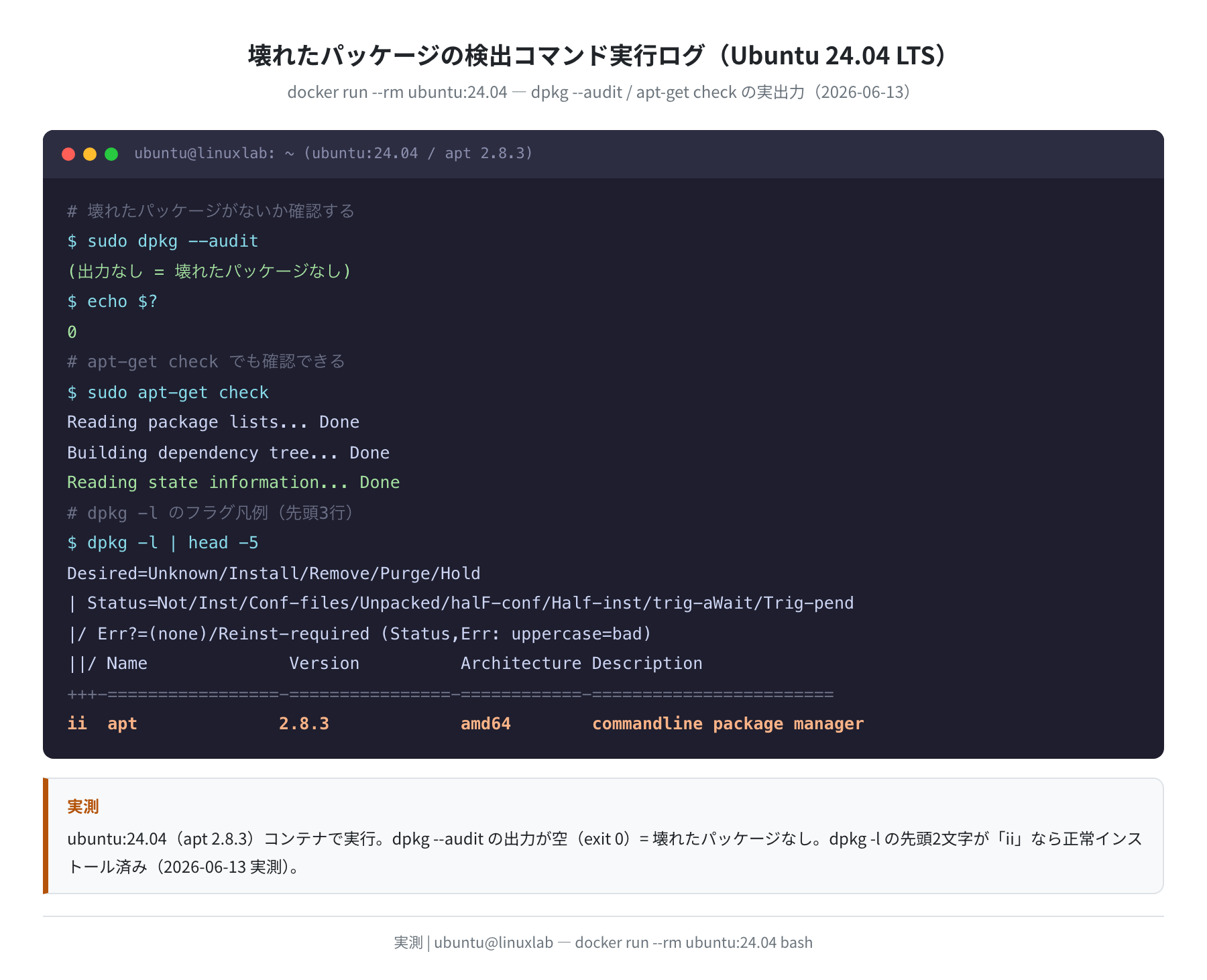
Task: Click the 'Name' column header in dpkg output
Action: coord(127,664)
